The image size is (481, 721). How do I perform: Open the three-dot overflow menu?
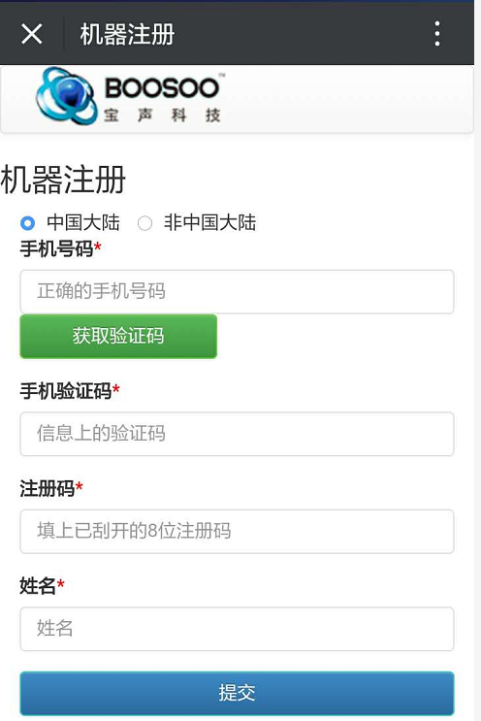click(437, 34)
